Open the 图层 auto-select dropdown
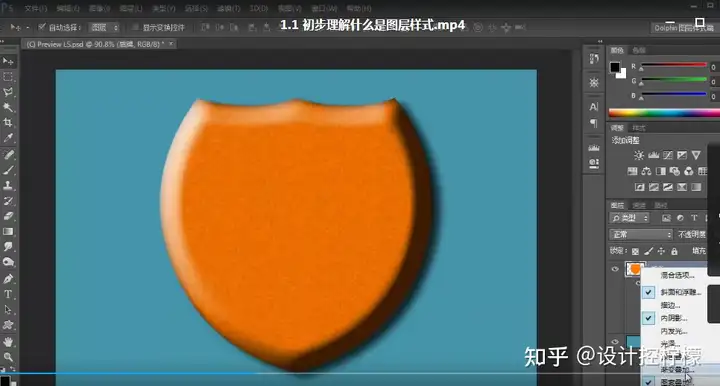Viewport: 720px width, 386px height. click(x=104, y=28)
